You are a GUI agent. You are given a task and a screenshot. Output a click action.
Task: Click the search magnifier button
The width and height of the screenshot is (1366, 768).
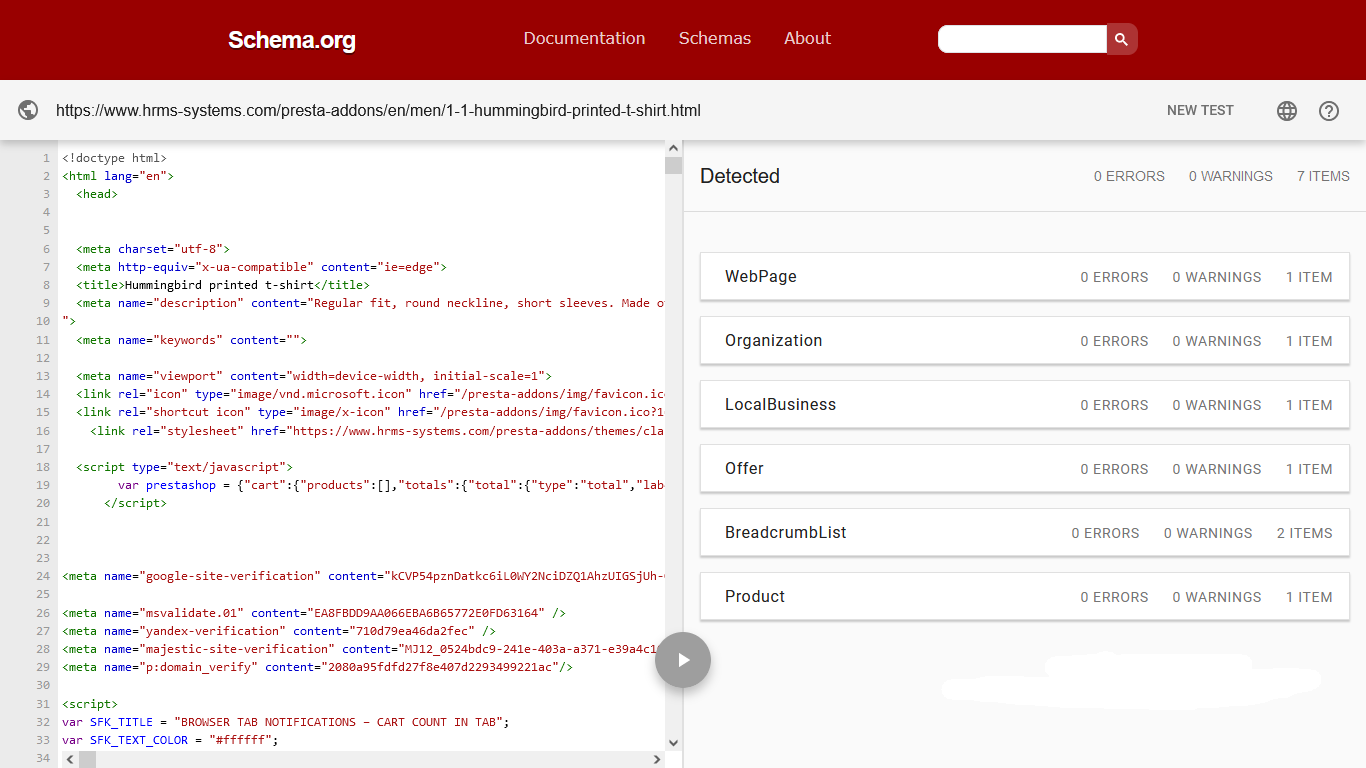click(1122, 39)
